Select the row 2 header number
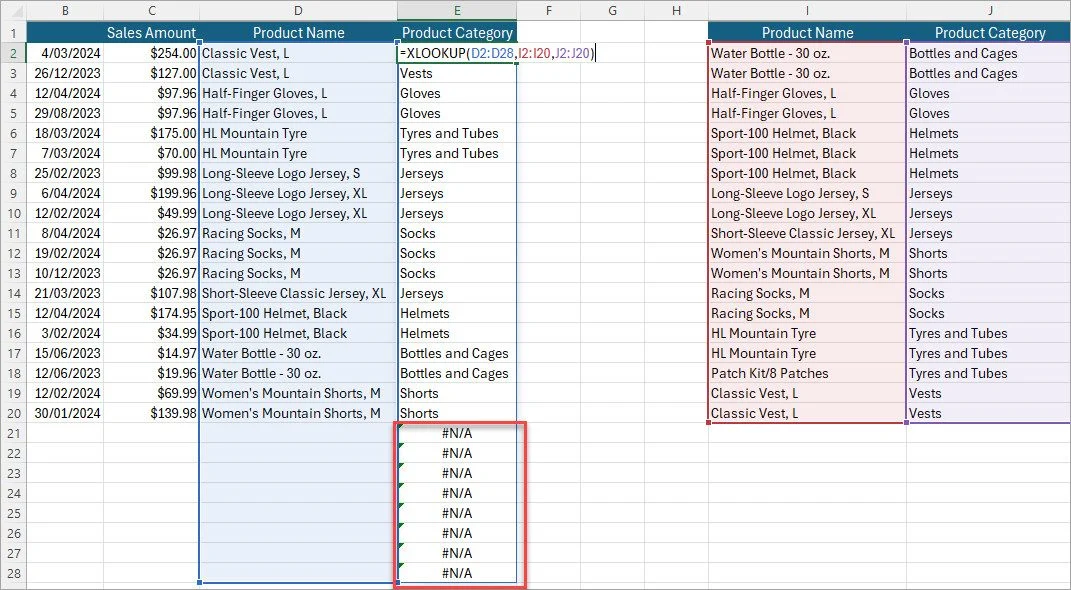 point(13,53)
